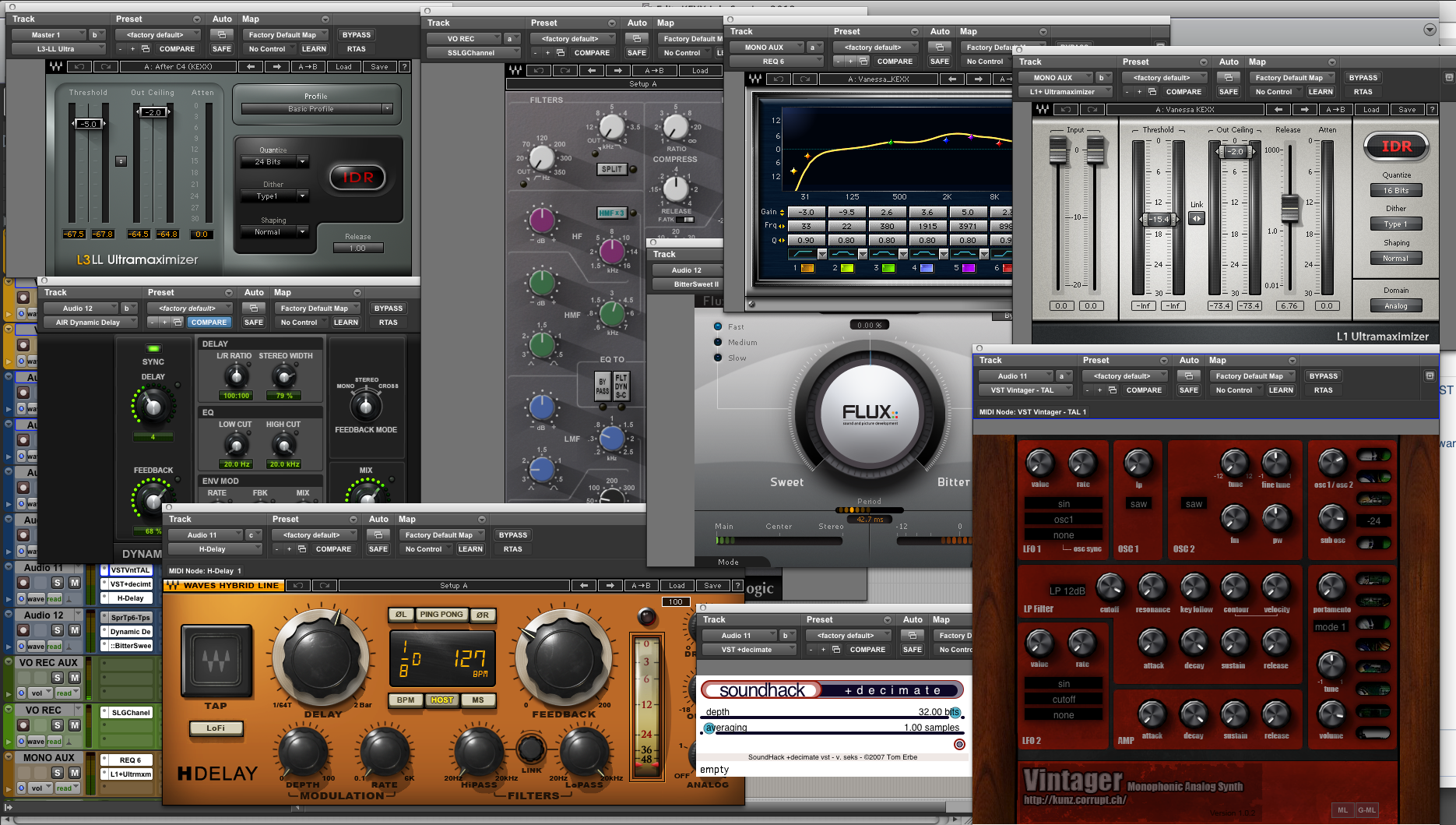Click the VO REC track record-arm button

23,725
